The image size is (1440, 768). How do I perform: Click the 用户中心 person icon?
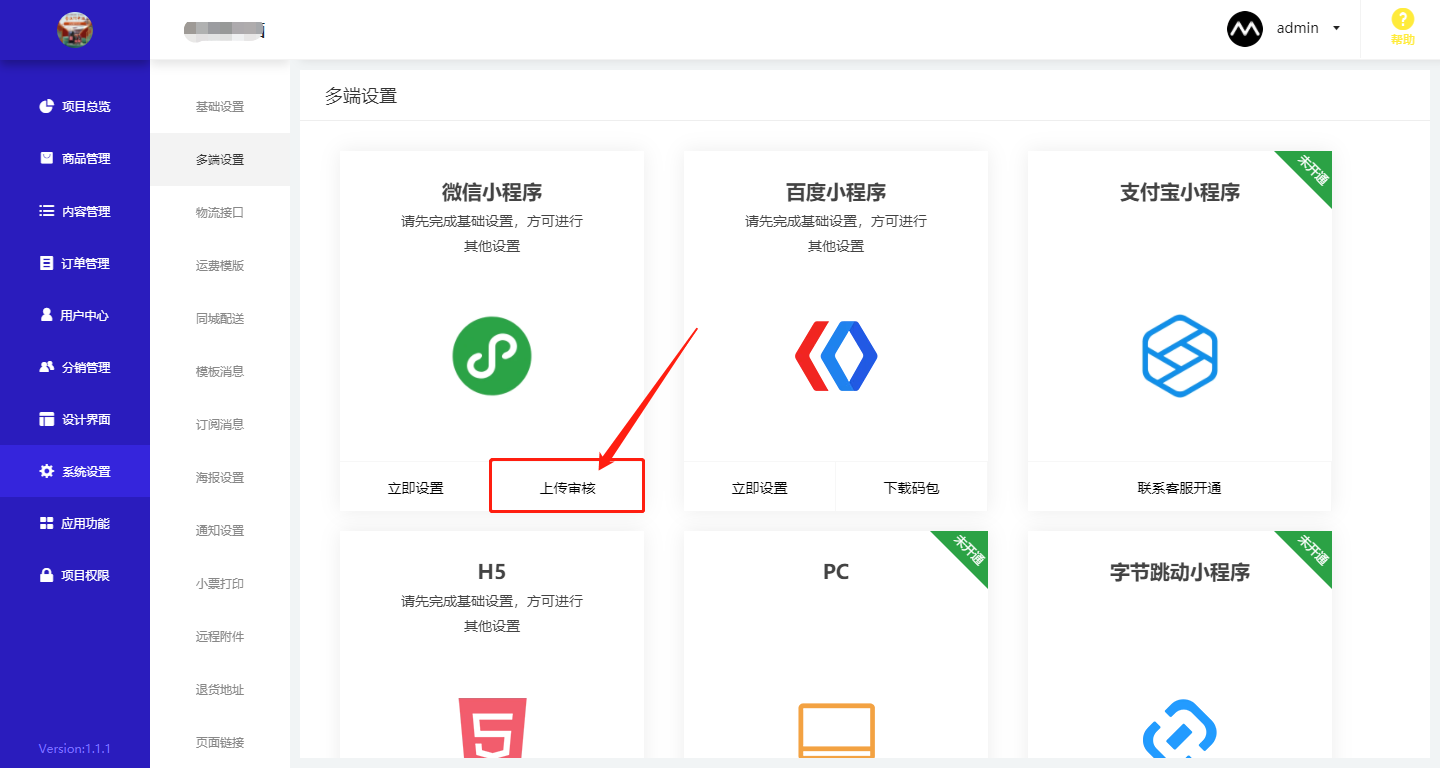tap(46, 315)
